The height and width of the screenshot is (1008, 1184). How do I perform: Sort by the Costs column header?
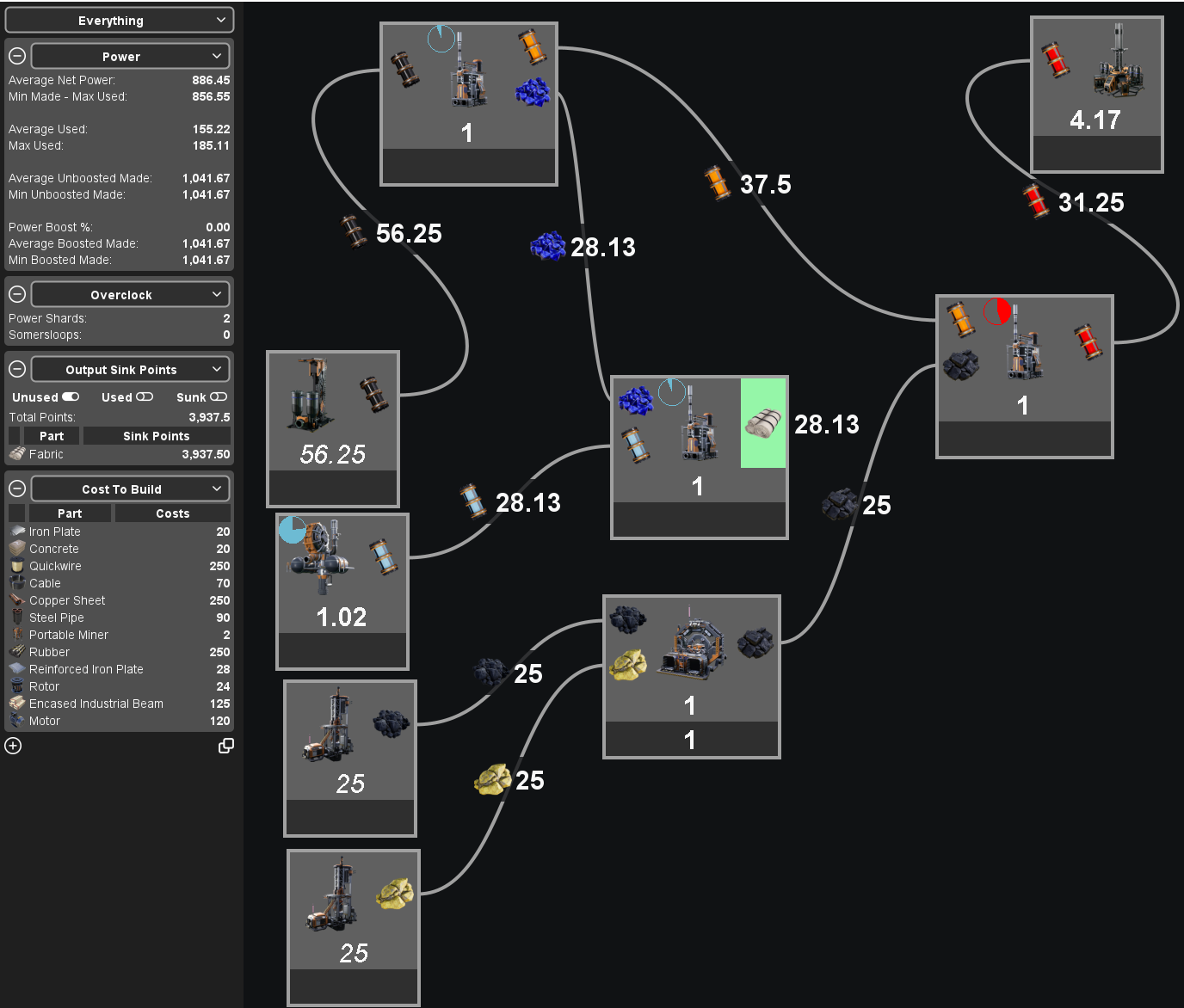(173, 513)
